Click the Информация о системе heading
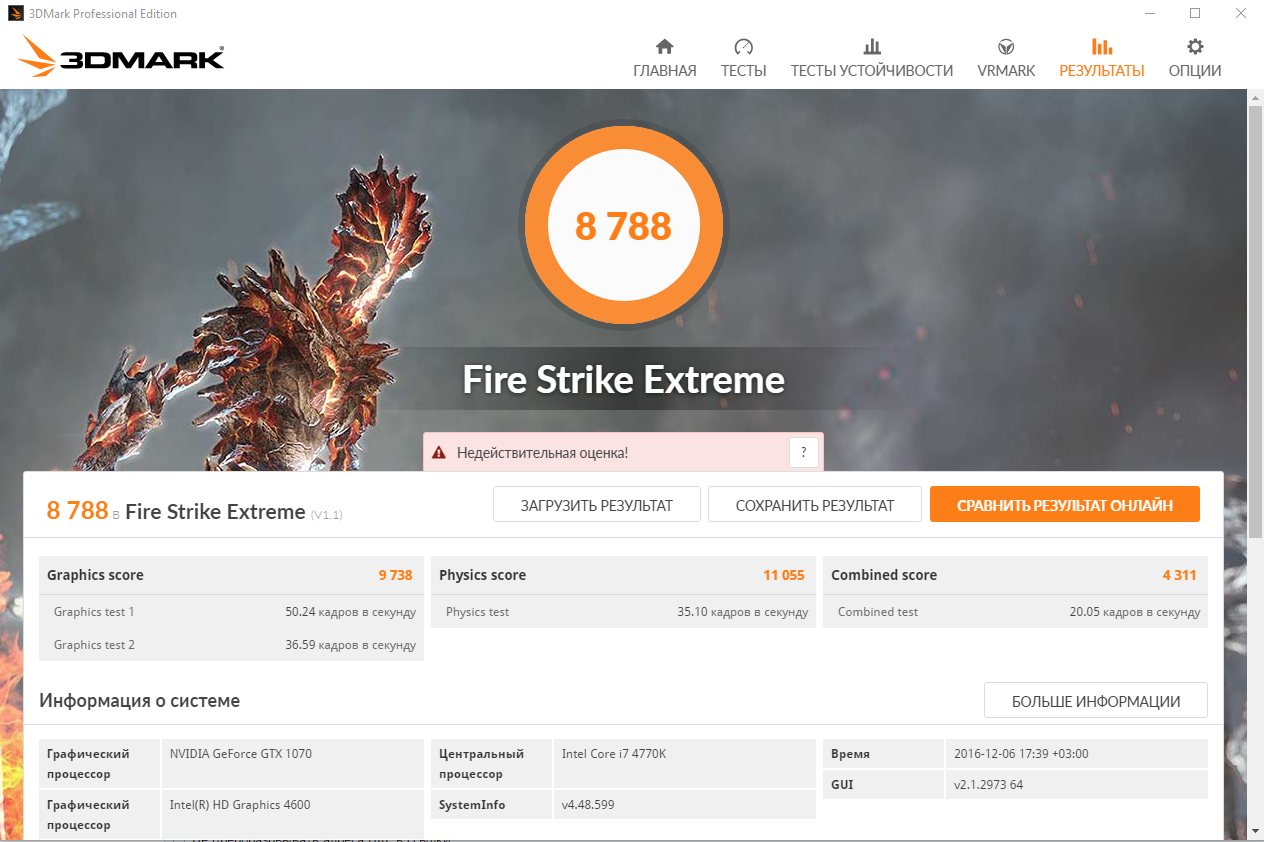 (x=140, y=701)
